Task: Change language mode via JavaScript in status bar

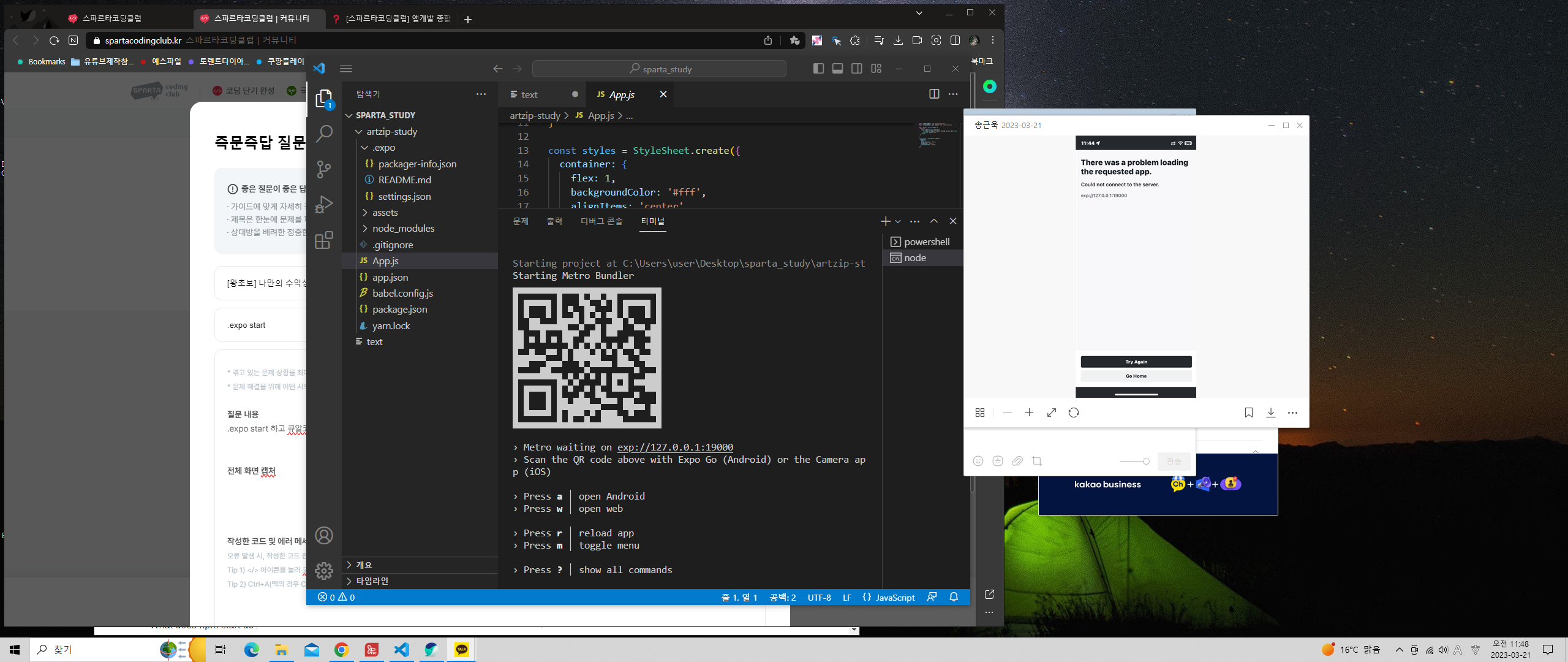Action: 895,597
